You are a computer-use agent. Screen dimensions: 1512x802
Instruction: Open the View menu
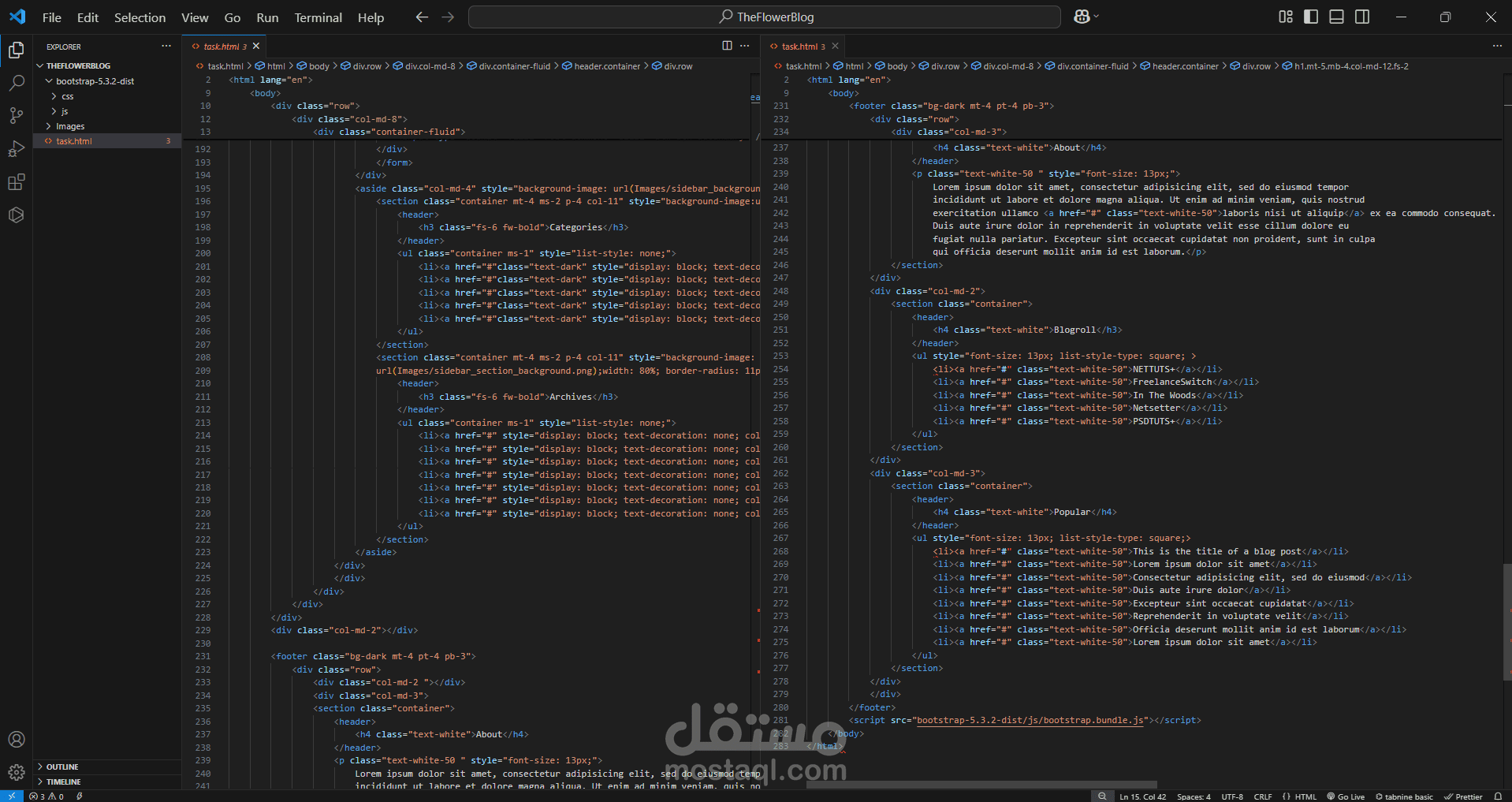[195, 17]
